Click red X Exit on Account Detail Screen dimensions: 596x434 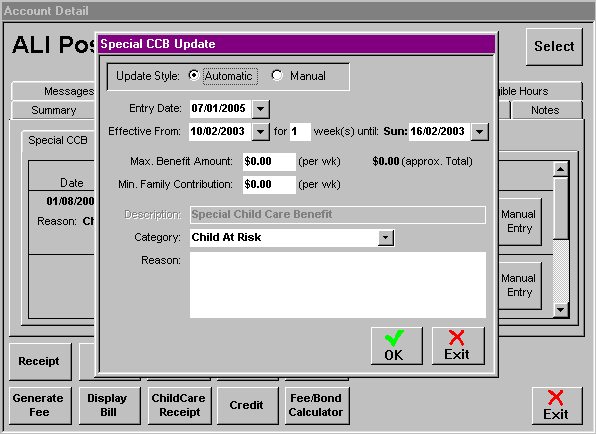tap(557, 406)
